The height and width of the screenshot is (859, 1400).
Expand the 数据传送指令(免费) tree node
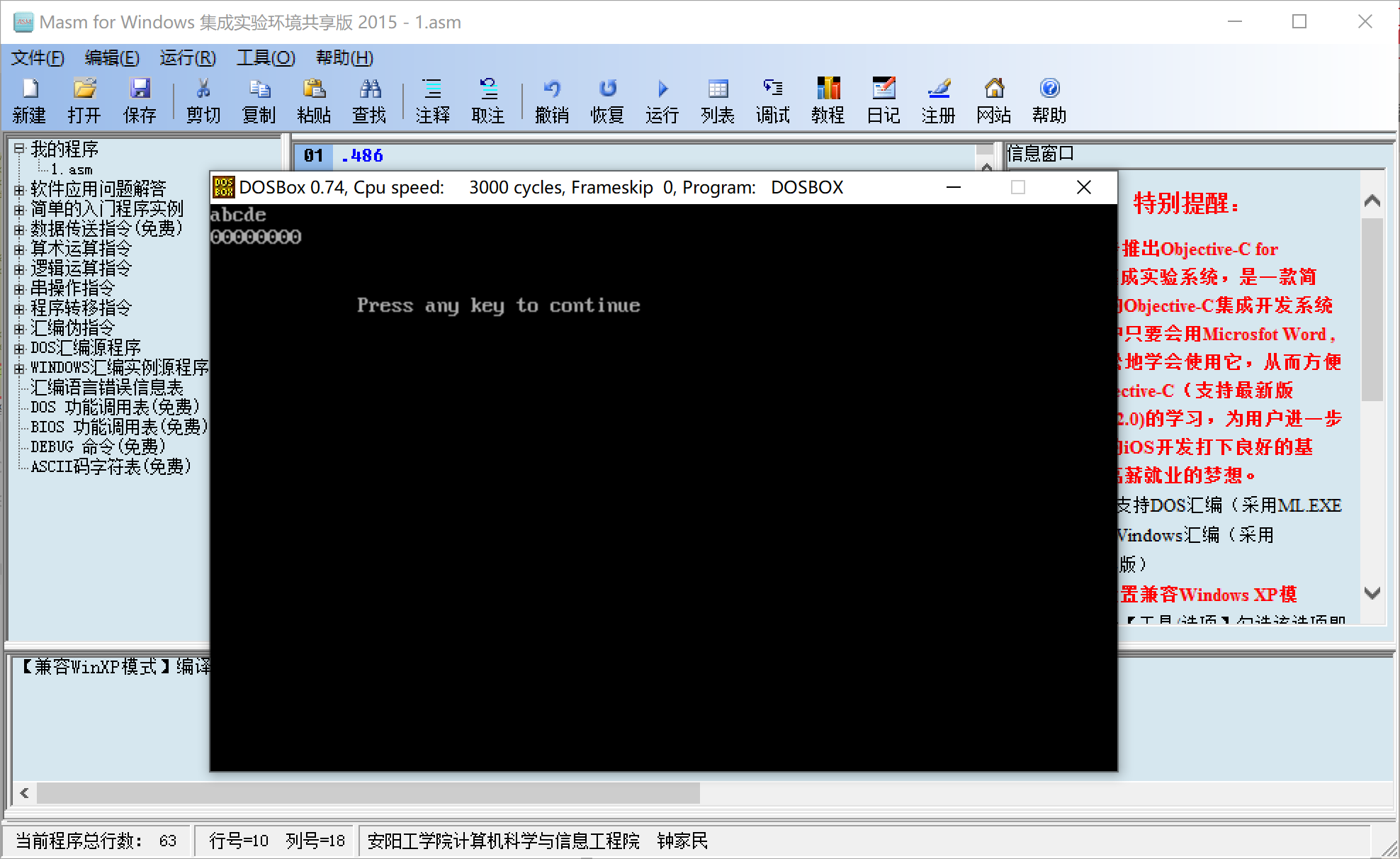[x=20, y=228]
